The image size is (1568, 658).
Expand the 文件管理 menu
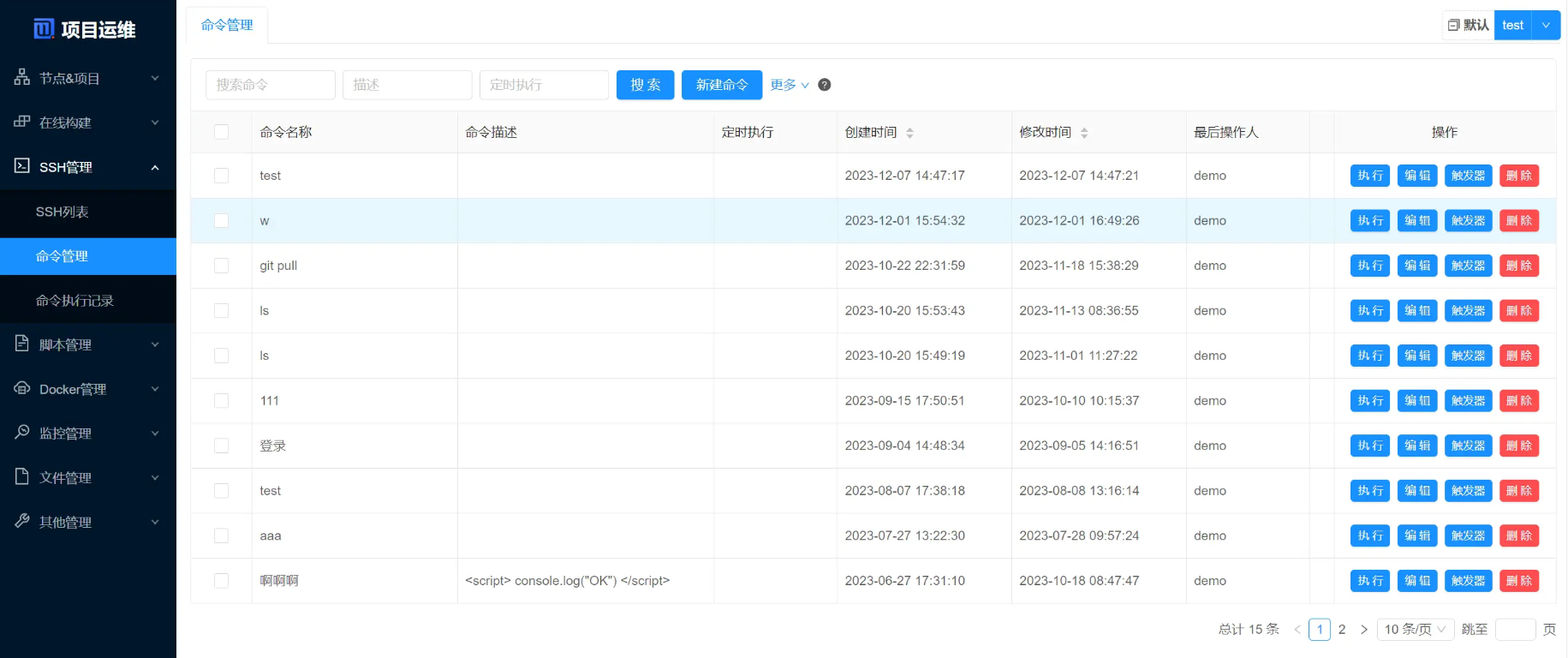click(x=155, y=477)
